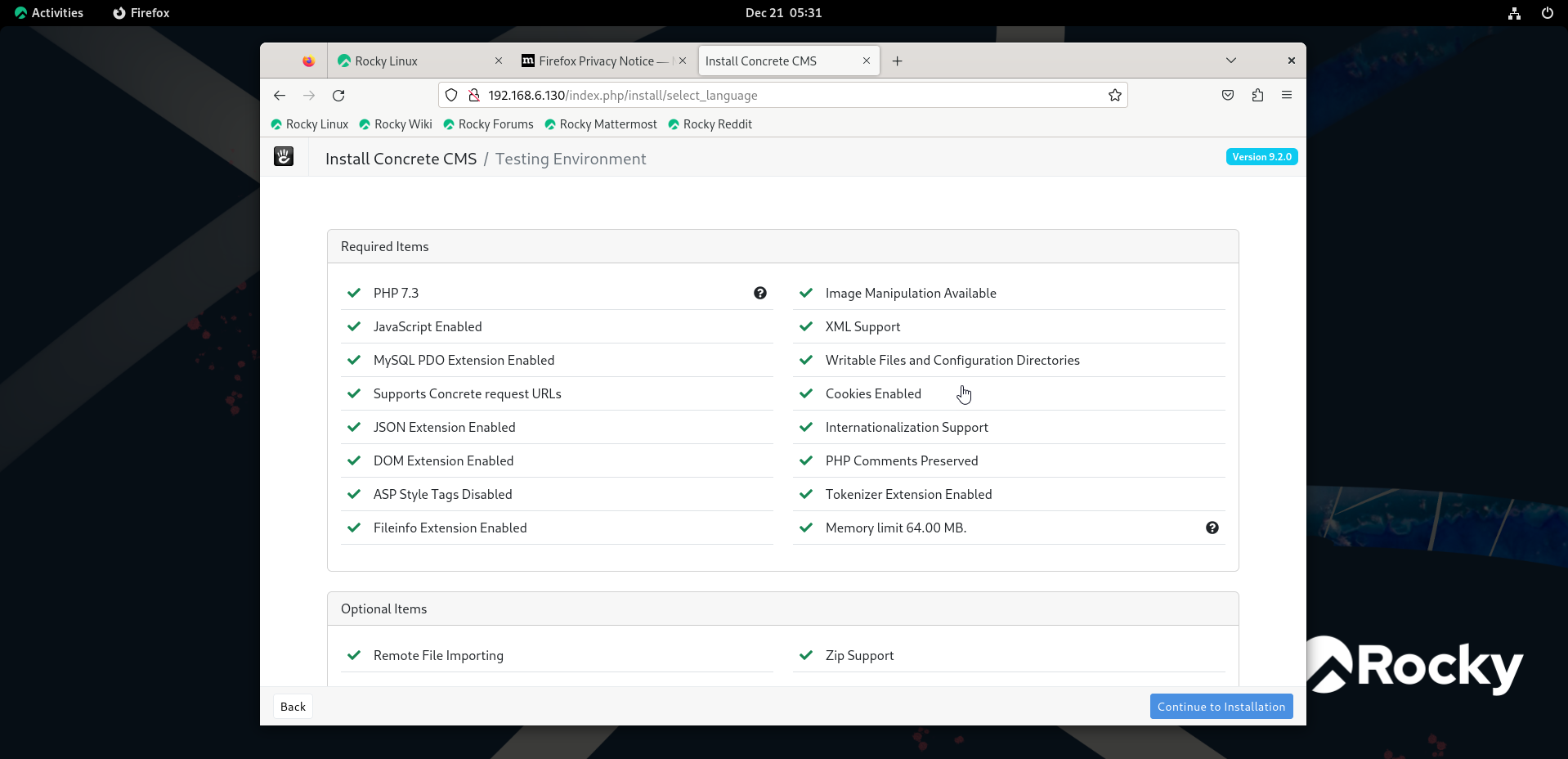Close the Firefox window
1568x759 pixels.
1291,61
